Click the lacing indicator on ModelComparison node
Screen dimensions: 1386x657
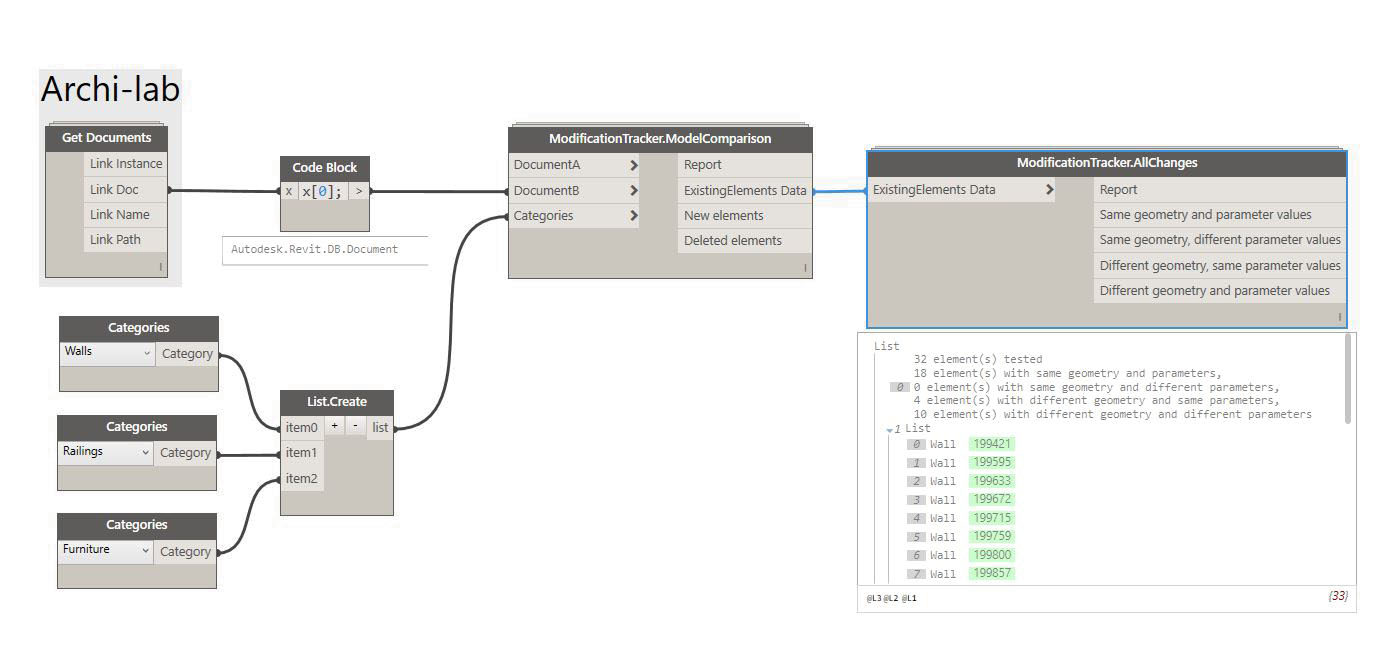click(x=805, y=268)
